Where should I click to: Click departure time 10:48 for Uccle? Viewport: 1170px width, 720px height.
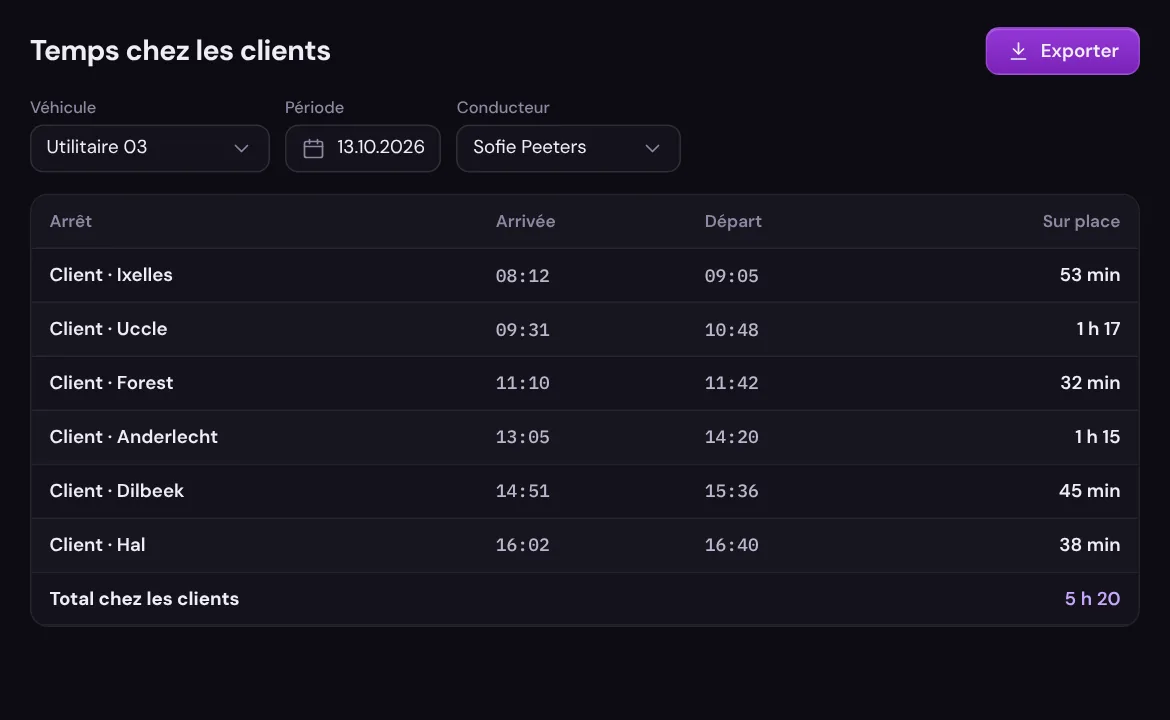(x=731, y=329)
